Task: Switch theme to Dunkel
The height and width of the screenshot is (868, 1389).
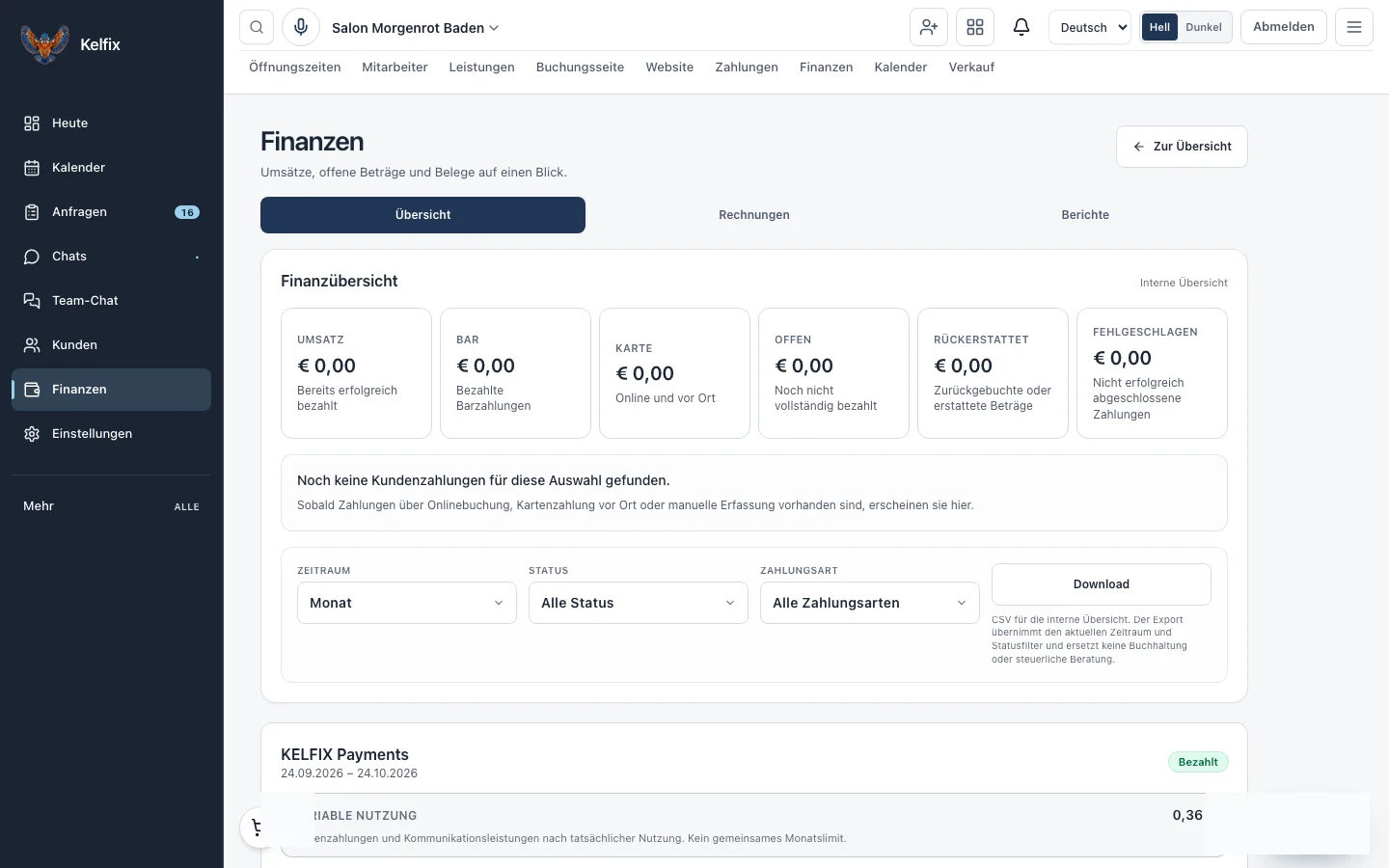Action: tap(1204, 27)
